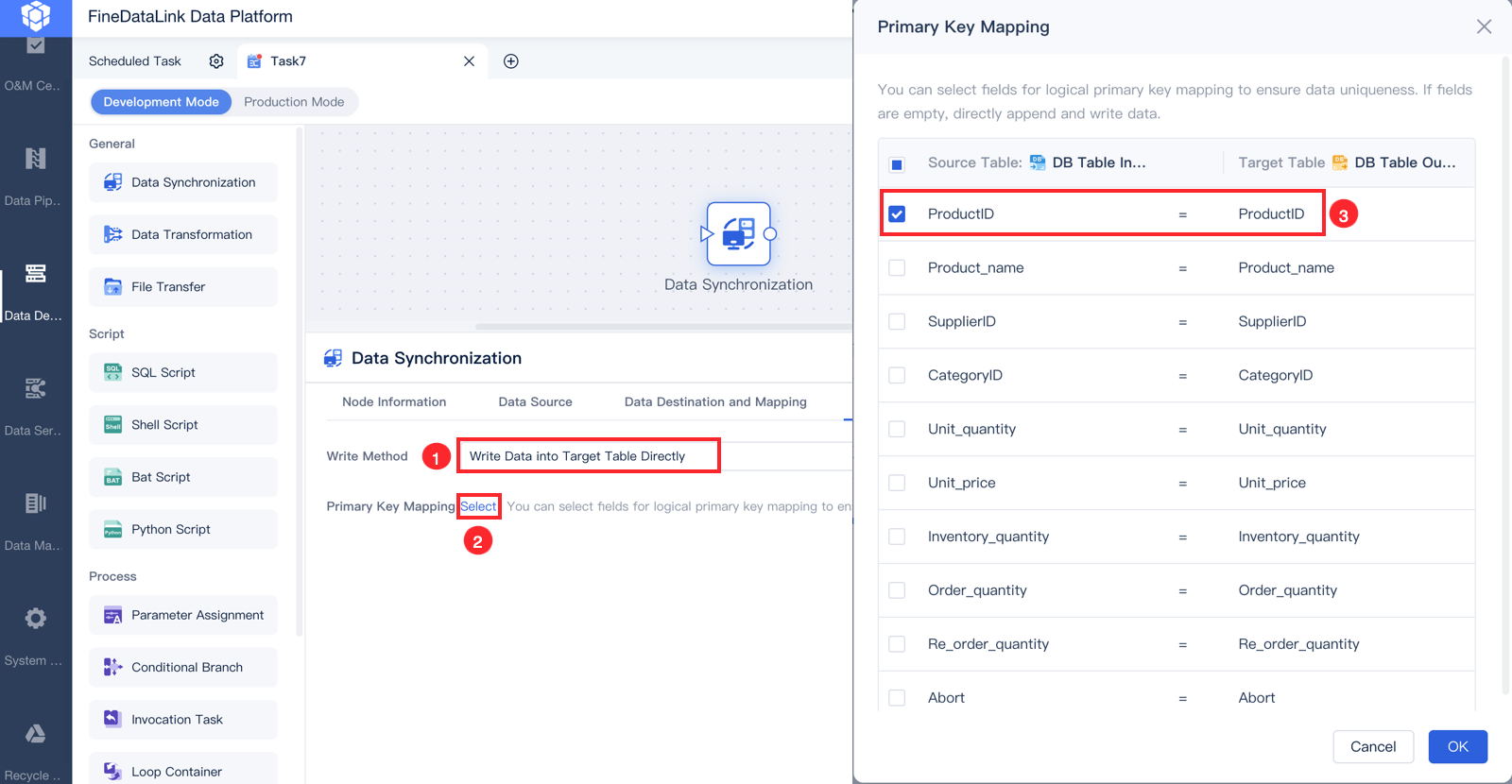
Task: Toggle the select-all header checkbox
Action: (x=897, y=164)
